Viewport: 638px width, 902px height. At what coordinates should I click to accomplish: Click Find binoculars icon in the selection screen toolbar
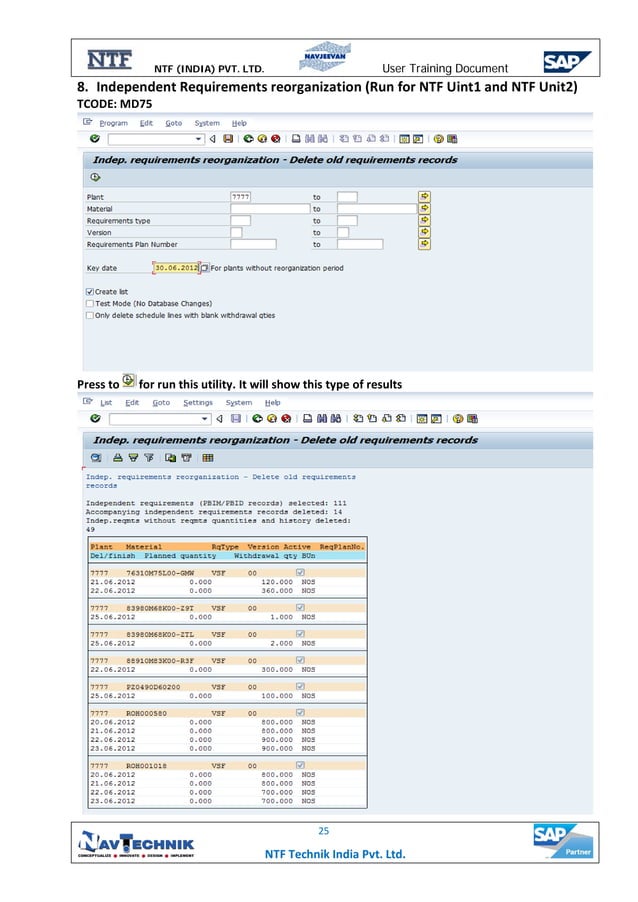coord(310,139)
